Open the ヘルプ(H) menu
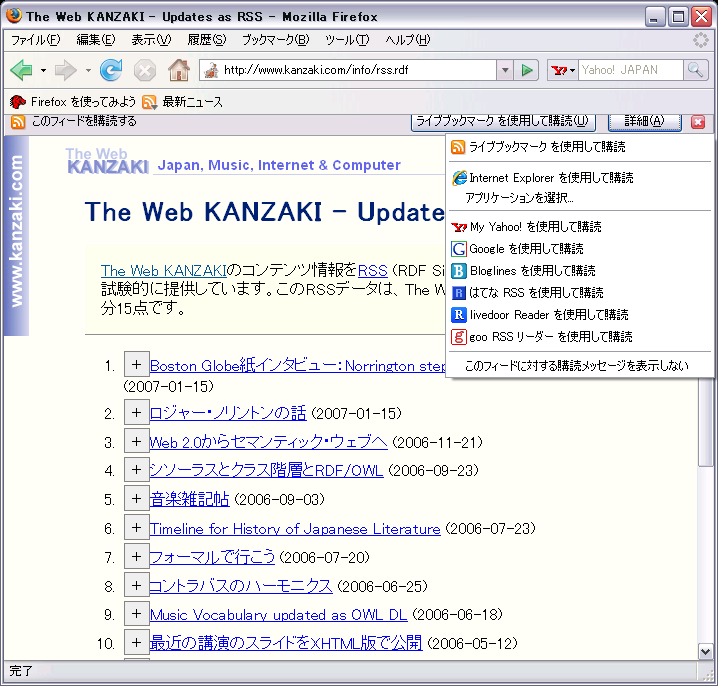This screenshot has width=718, height=686. [x=408, y=40]
